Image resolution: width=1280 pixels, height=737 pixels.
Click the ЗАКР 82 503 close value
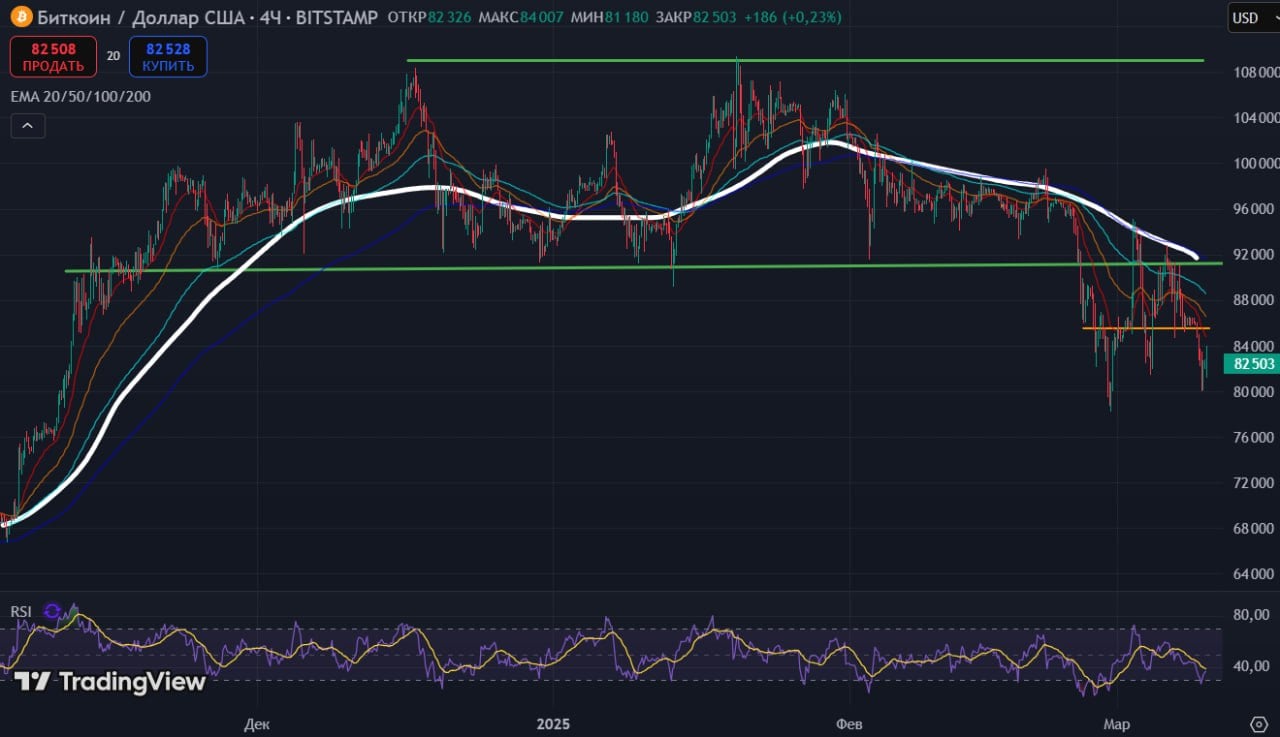coord(696,17)
